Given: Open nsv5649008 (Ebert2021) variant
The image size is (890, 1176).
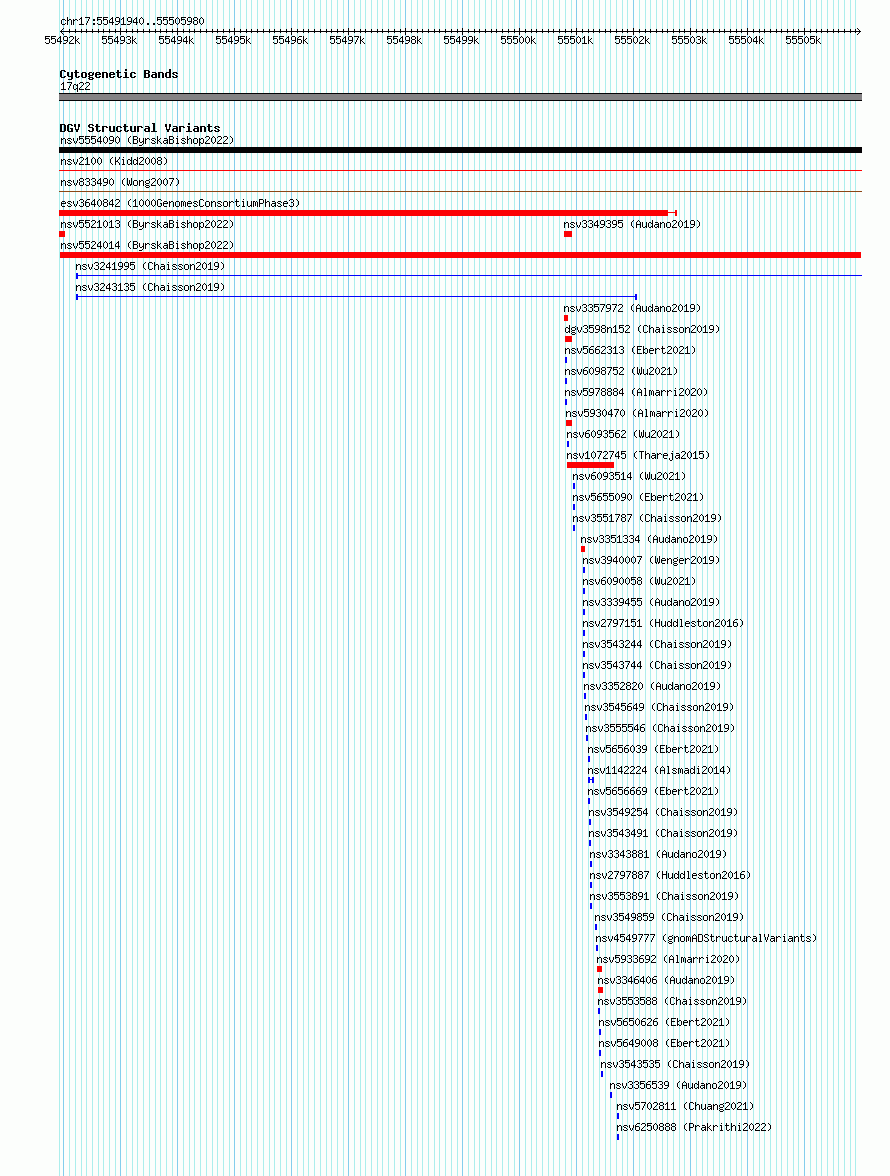Looking at the screenshot, I should [664, 1043].
